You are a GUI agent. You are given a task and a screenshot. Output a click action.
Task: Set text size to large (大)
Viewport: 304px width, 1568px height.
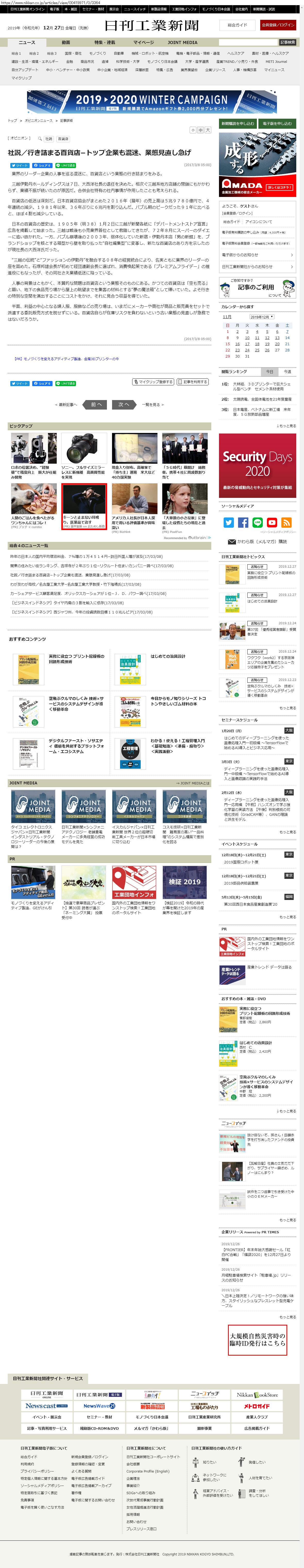point(208,130)
